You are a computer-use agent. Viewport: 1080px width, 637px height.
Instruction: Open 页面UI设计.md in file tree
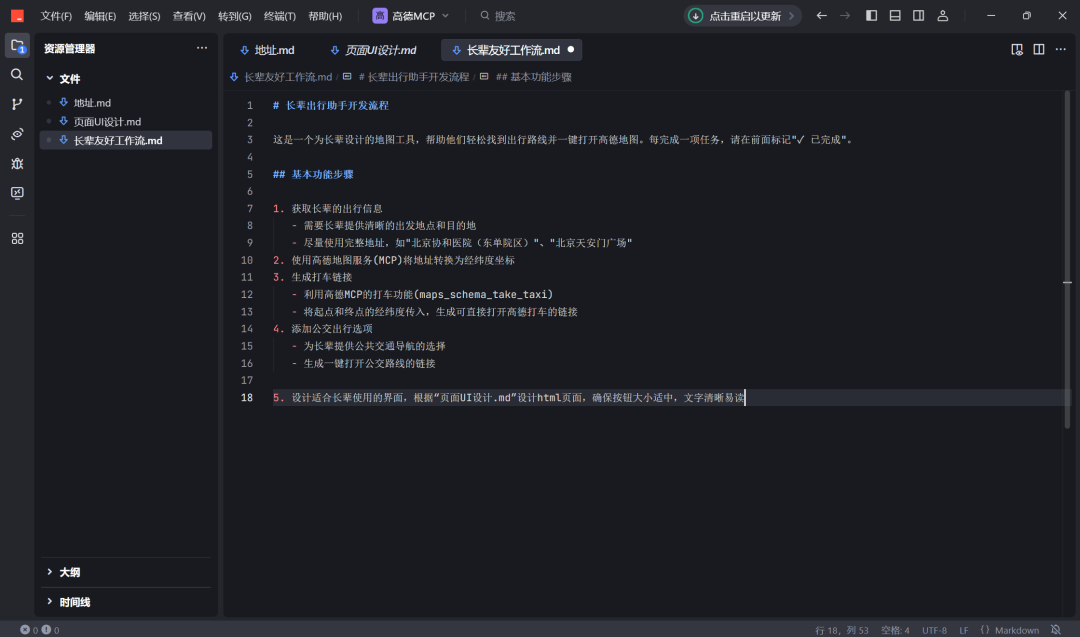point(107,121)
